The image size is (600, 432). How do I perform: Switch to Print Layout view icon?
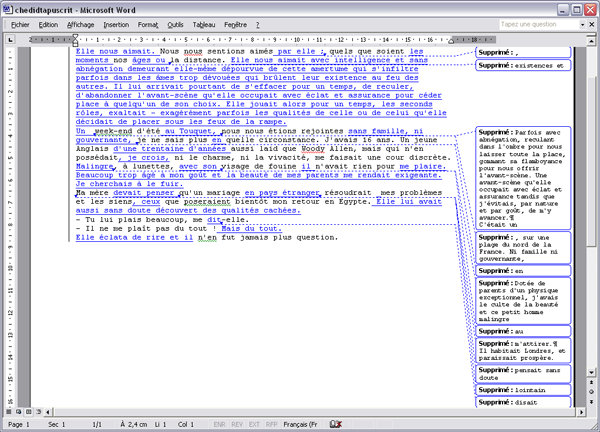28,412
